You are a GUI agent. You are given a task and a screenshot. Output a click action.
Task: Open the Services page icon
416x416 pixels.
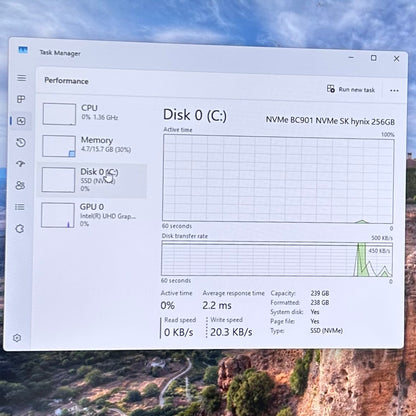(20, 229)
